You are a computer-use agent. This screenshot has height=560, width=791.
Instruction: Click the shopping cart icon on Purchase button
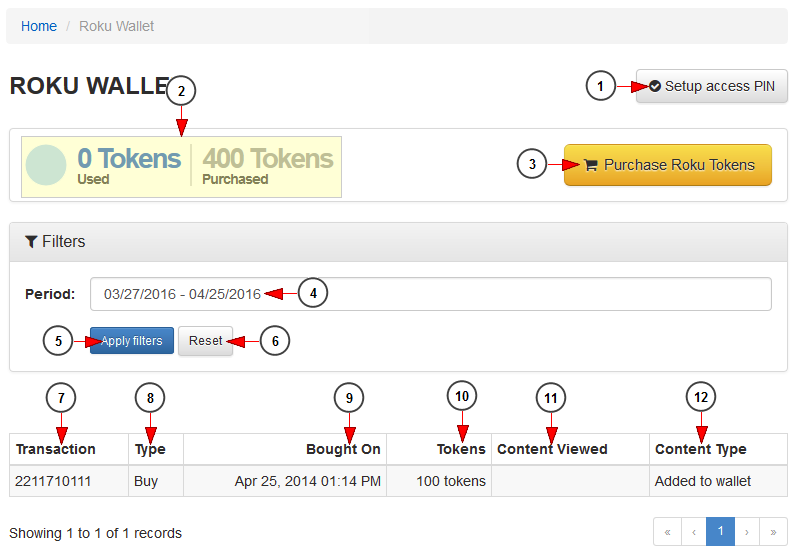point(591,165)
